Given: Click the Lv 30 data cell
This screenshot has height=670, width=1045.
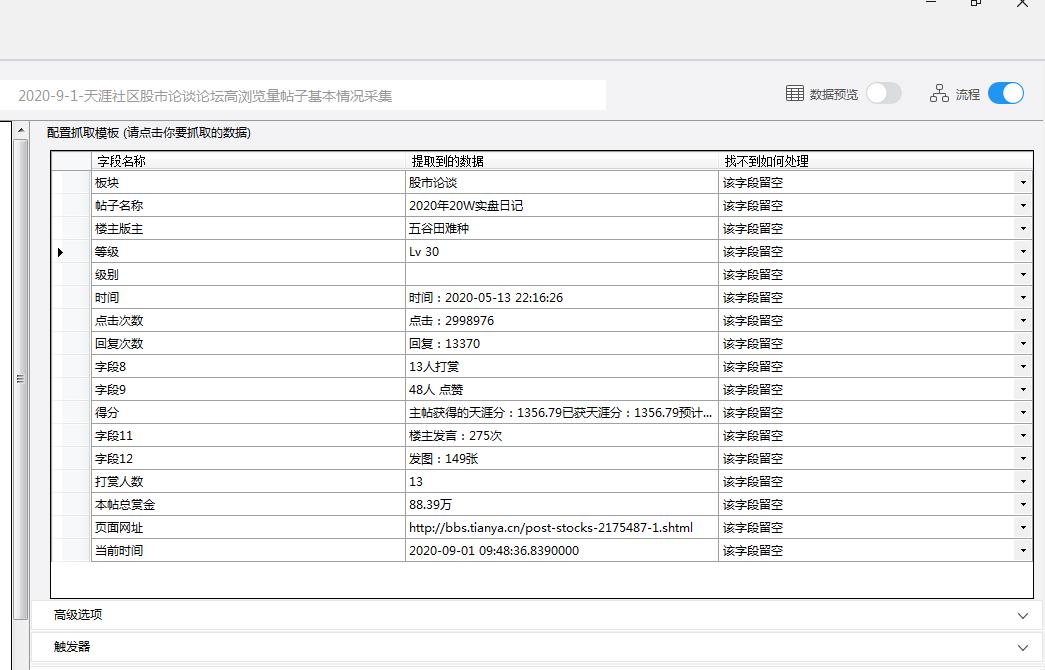Looking at the screenshot, I should click(562, 251).
